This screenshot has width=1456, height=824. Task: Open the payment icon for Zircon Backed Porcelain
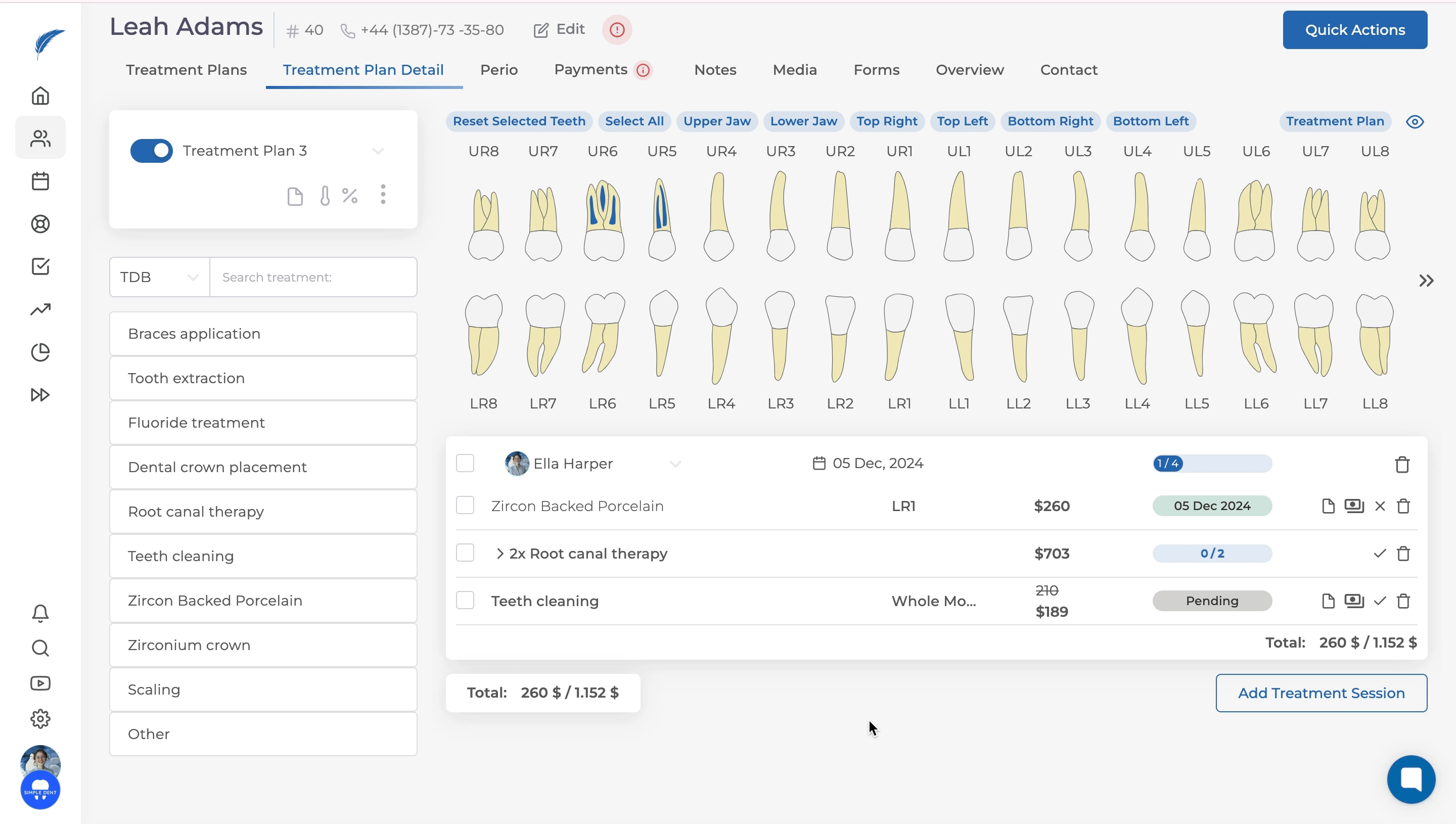[1353, 506]
